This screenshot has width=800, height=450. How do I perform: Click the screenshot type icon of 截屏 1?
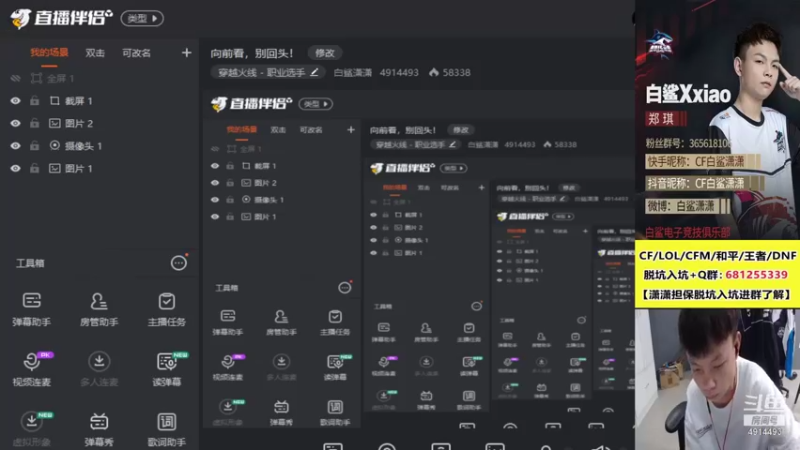pos(55,101)
